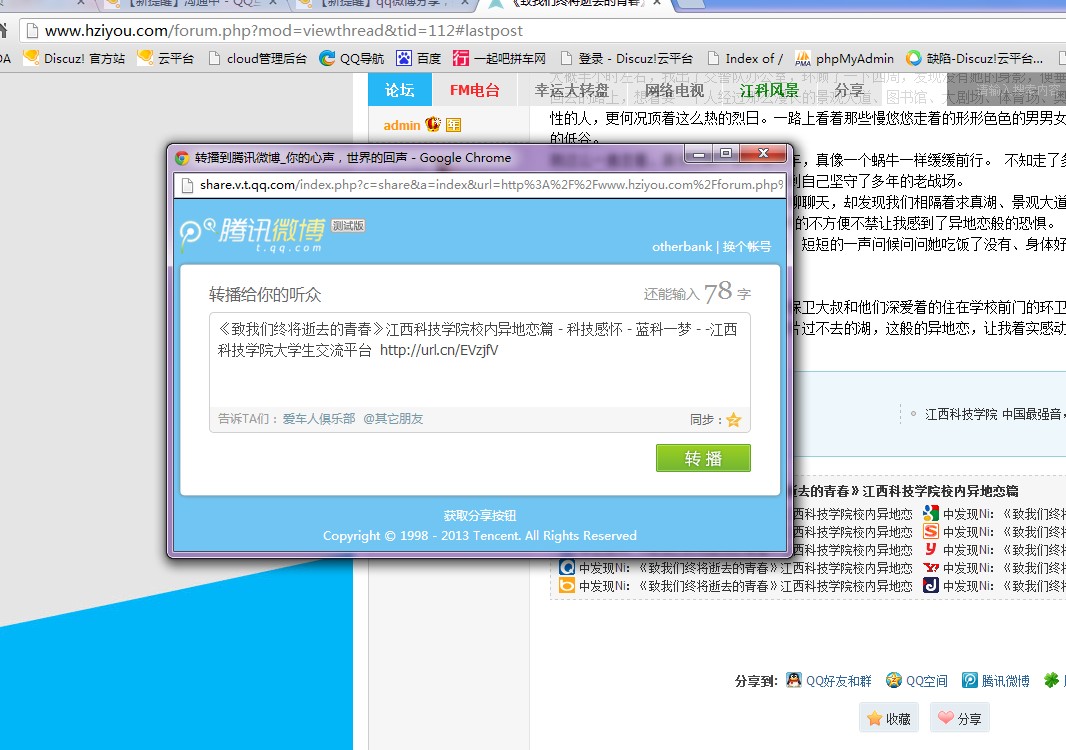The height and width of the screenshot is (750, 1066).
Task: Open the QQ导航 bookmark
Action: (x=351, y=58)
